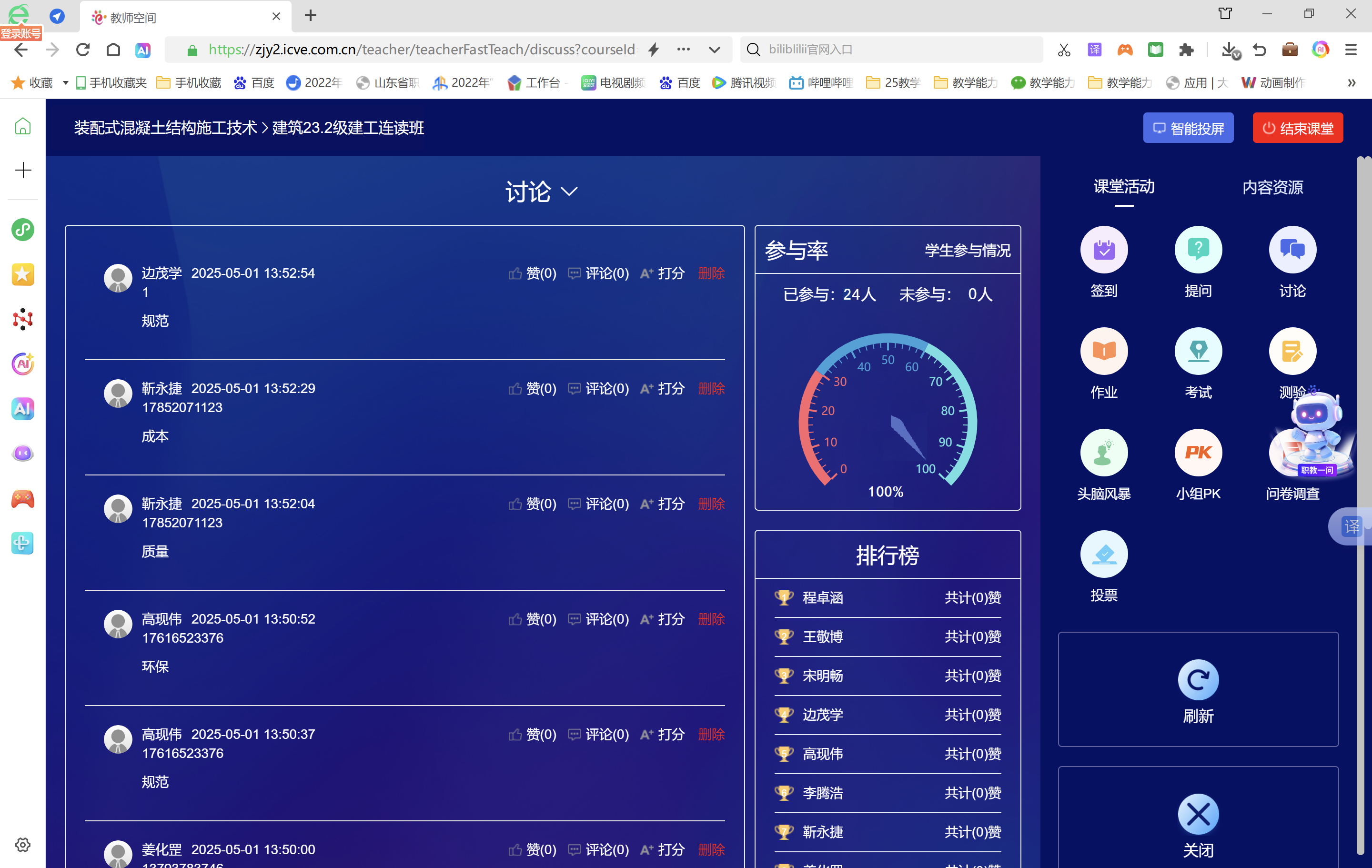This screenshot has height=868, width=1372.
Task: Click 边茂学's avatar thumbnail
Action: click(118, 278)
